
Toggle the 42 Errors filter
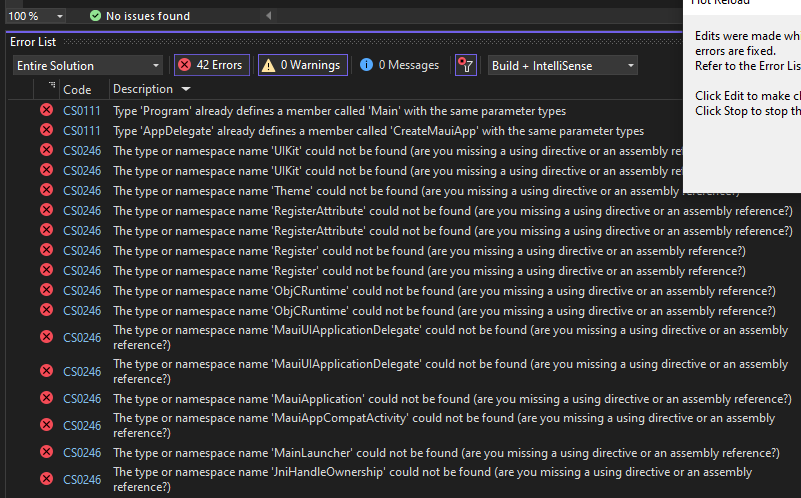[211, 65]
